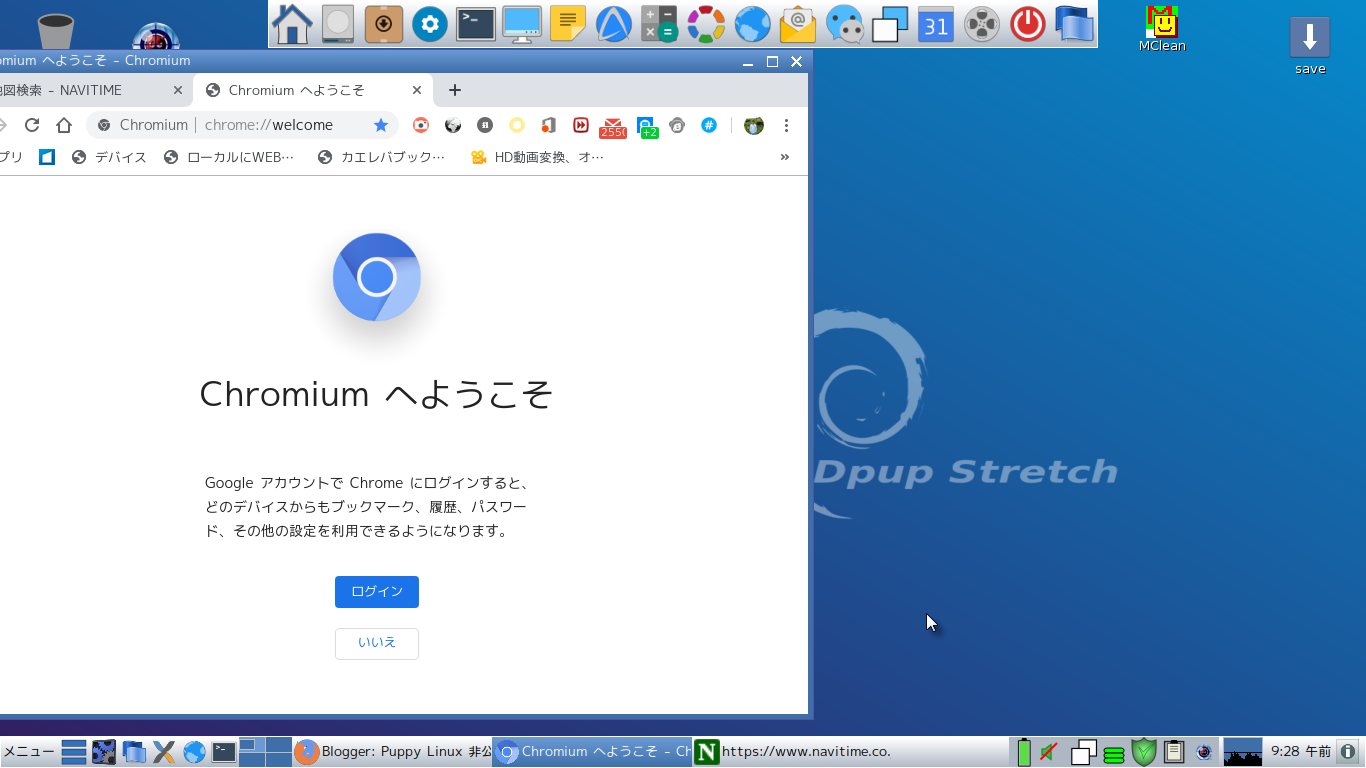This screenshot has height=768, width=1366.
Task: Open the カエレバブック bookmark
Action: (381, 157)
